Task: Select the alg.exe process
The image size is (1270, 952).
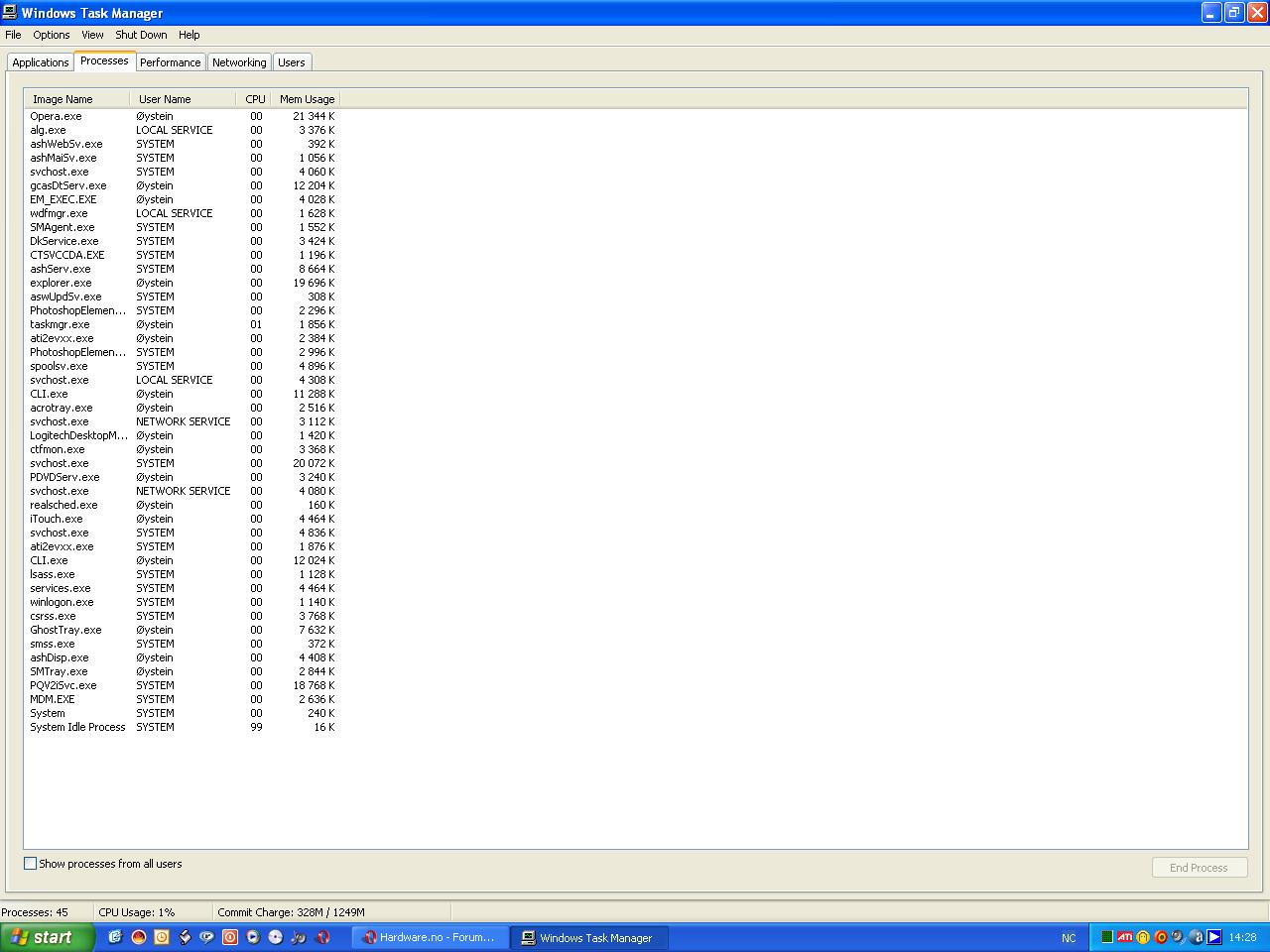Action: [48, 130]
